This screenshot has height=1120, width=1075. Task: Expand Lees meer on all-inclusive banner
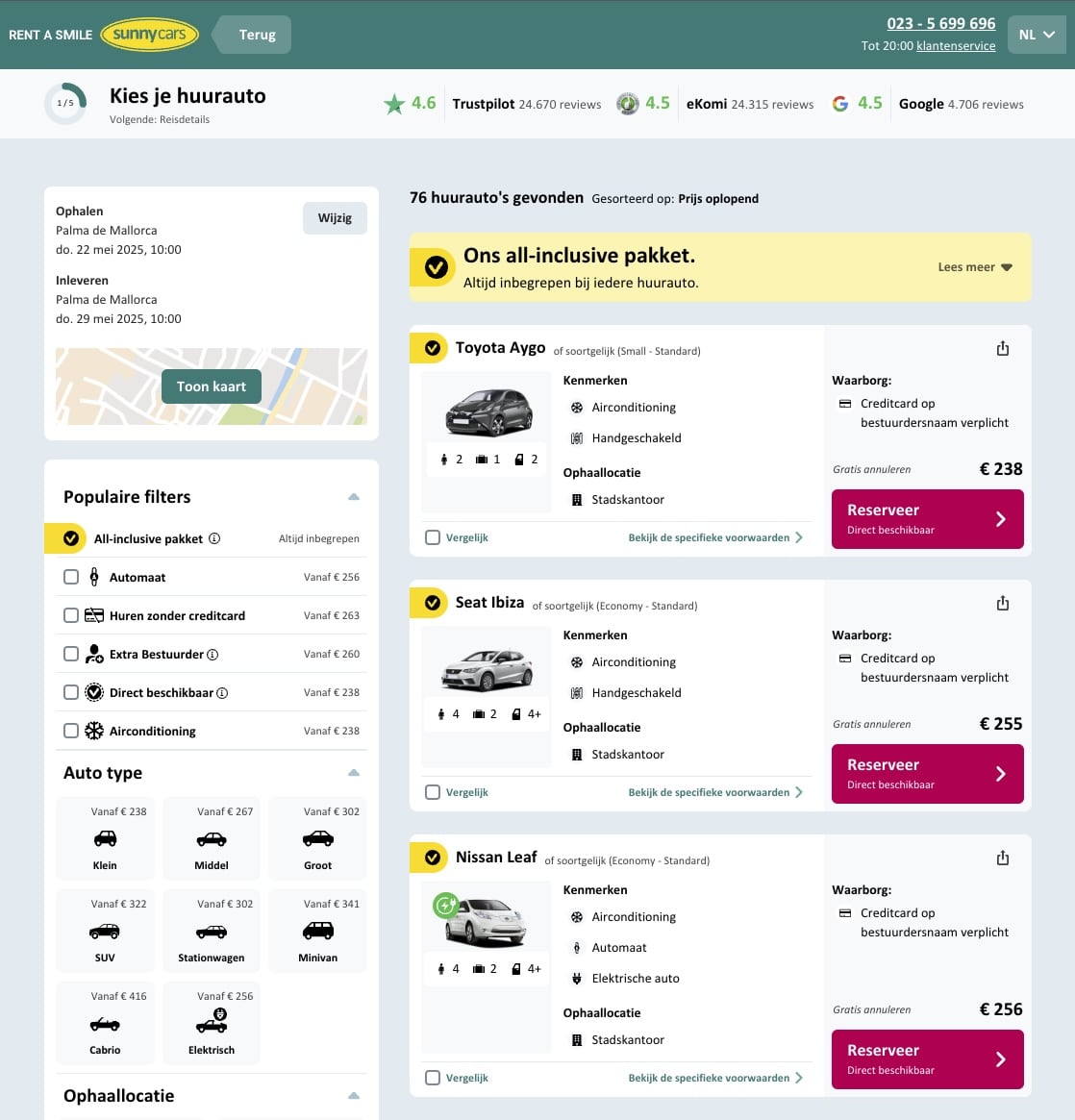pos(975,267)
